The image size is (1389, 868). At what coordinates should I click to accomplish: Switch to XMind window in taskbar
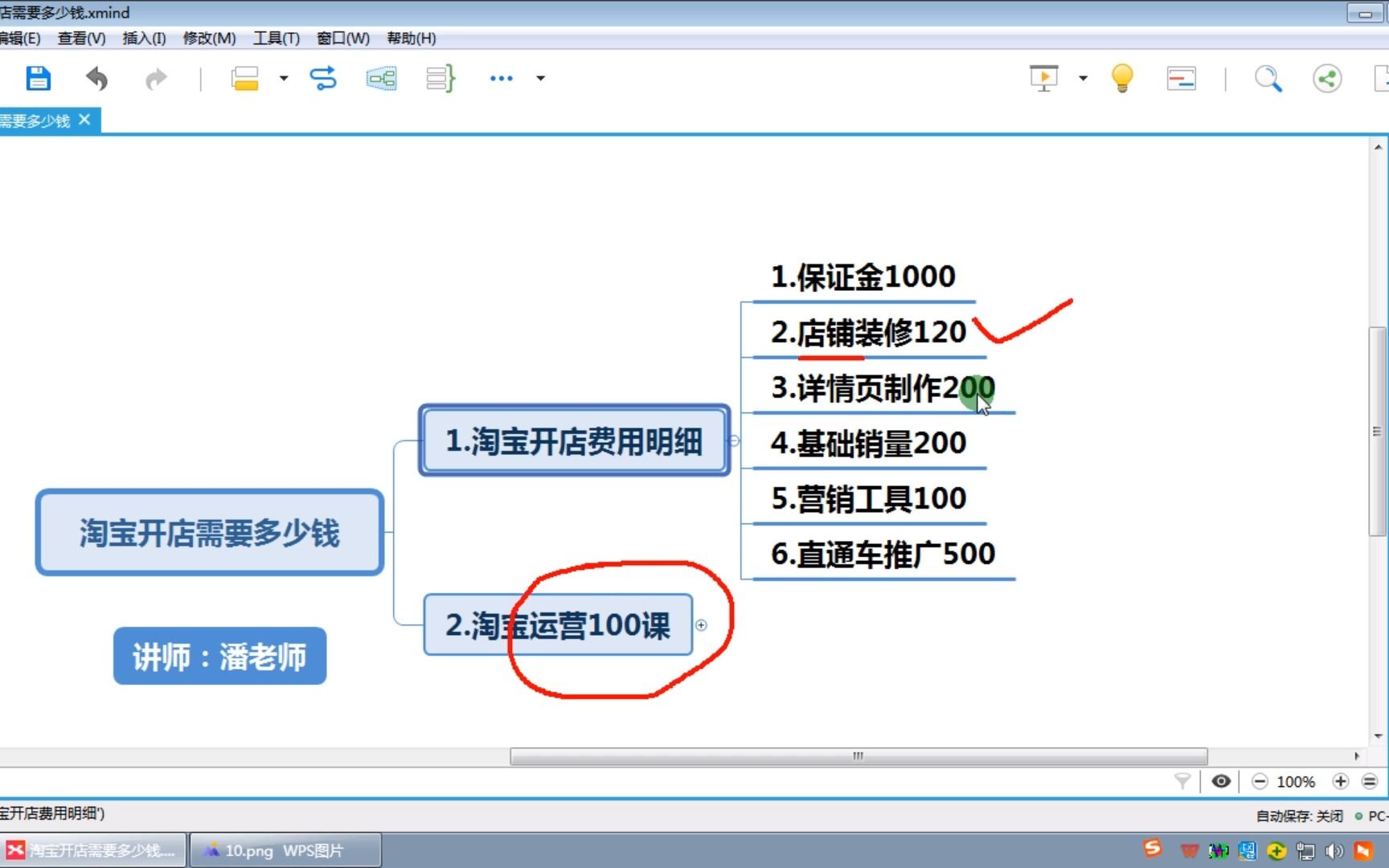click(x=93, y=850)
